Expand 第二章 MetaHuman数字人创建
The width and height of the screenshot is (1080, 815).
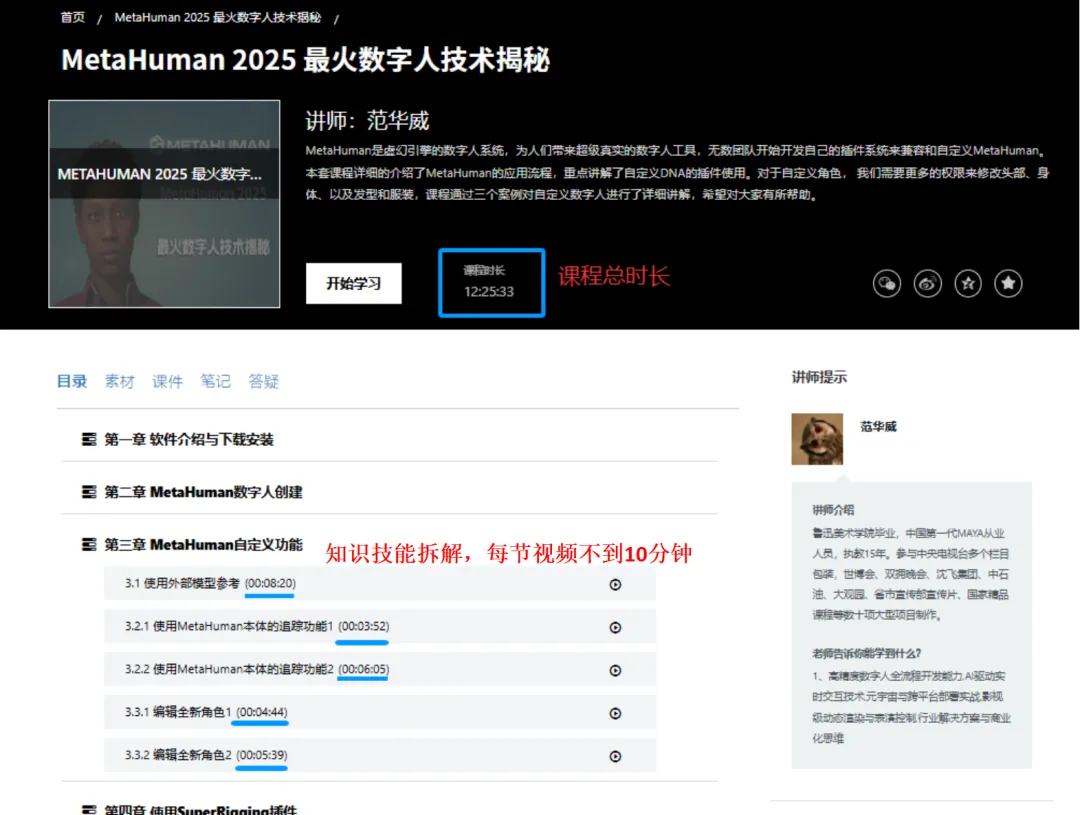203,492
